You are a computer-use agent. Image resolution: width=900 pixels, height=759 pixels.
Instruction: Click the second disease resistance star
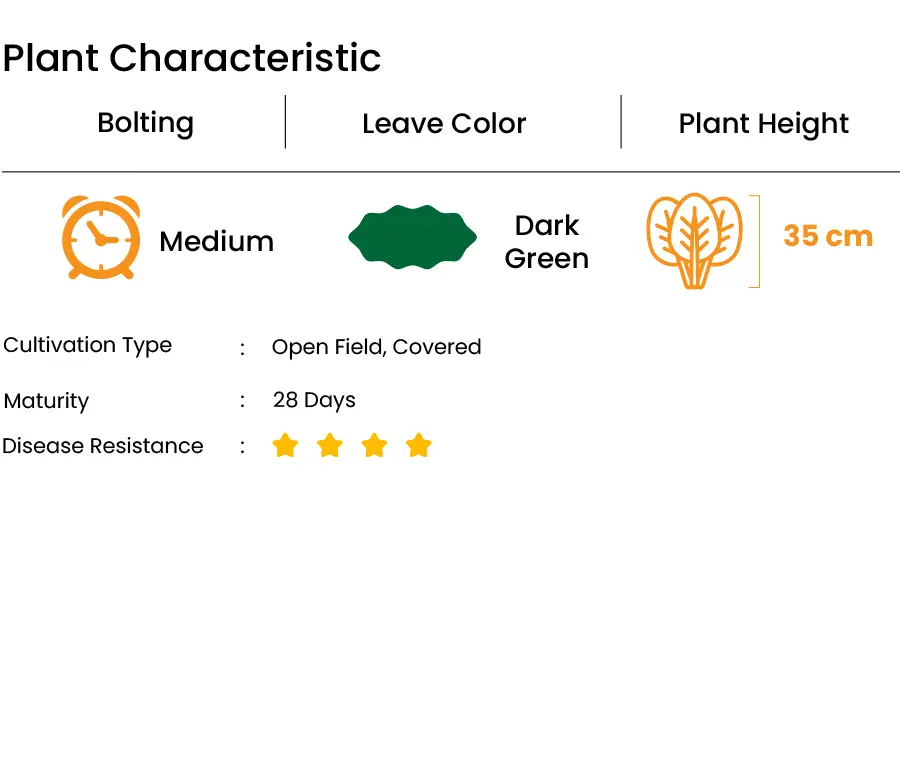330,446
